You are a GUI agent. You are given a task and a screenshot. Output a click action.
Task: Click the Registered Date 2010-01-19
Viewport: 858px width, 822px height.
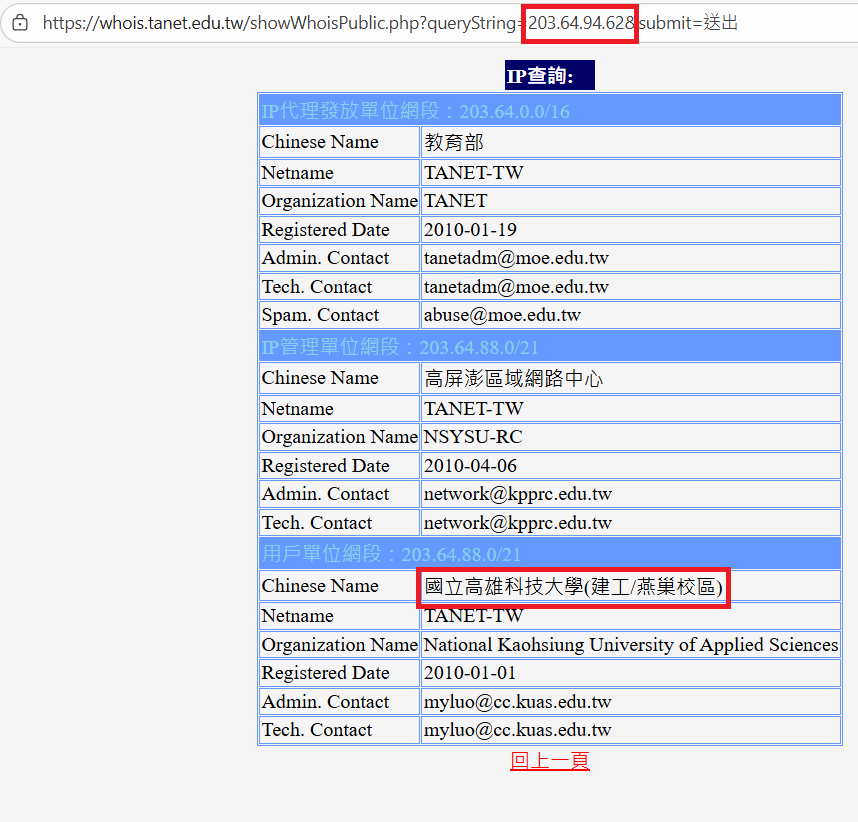point(470,230)
